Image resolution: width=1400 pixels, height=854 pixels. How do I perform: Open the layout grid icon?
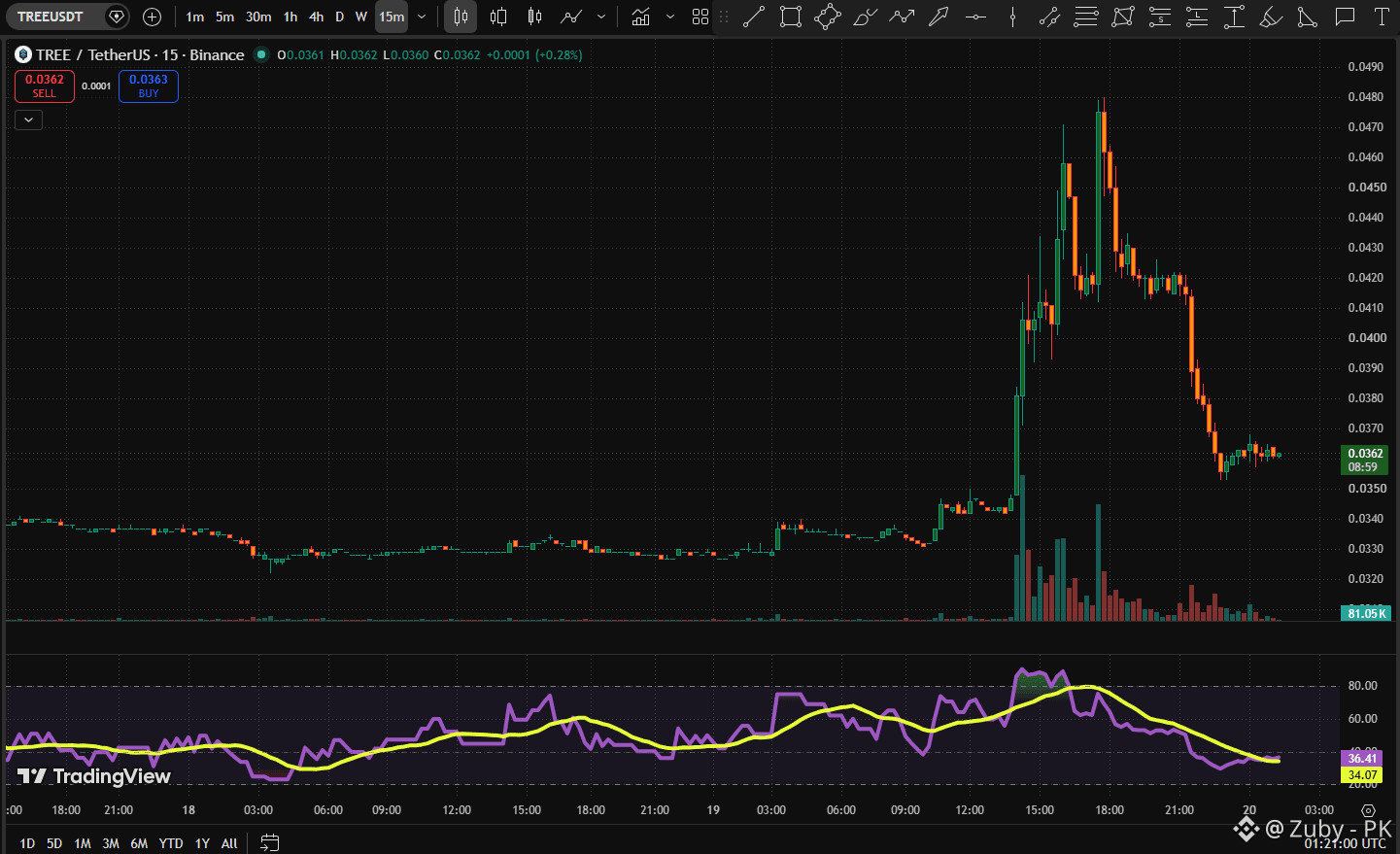(x=700, y=17)
